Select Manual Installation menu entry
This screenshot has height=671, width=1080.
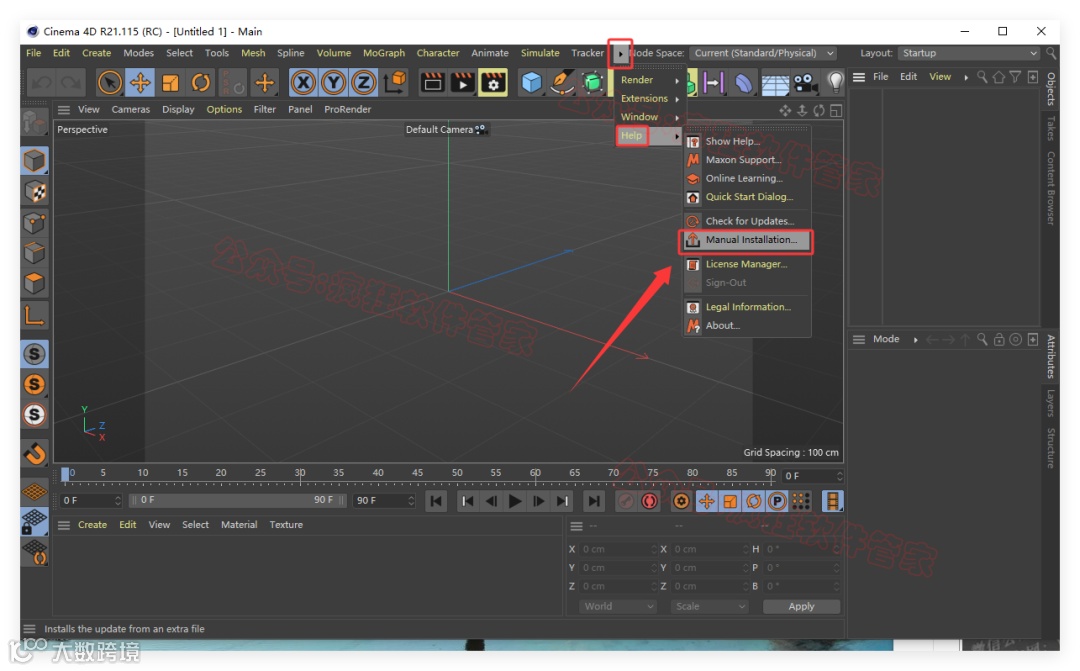coord(747,240)
